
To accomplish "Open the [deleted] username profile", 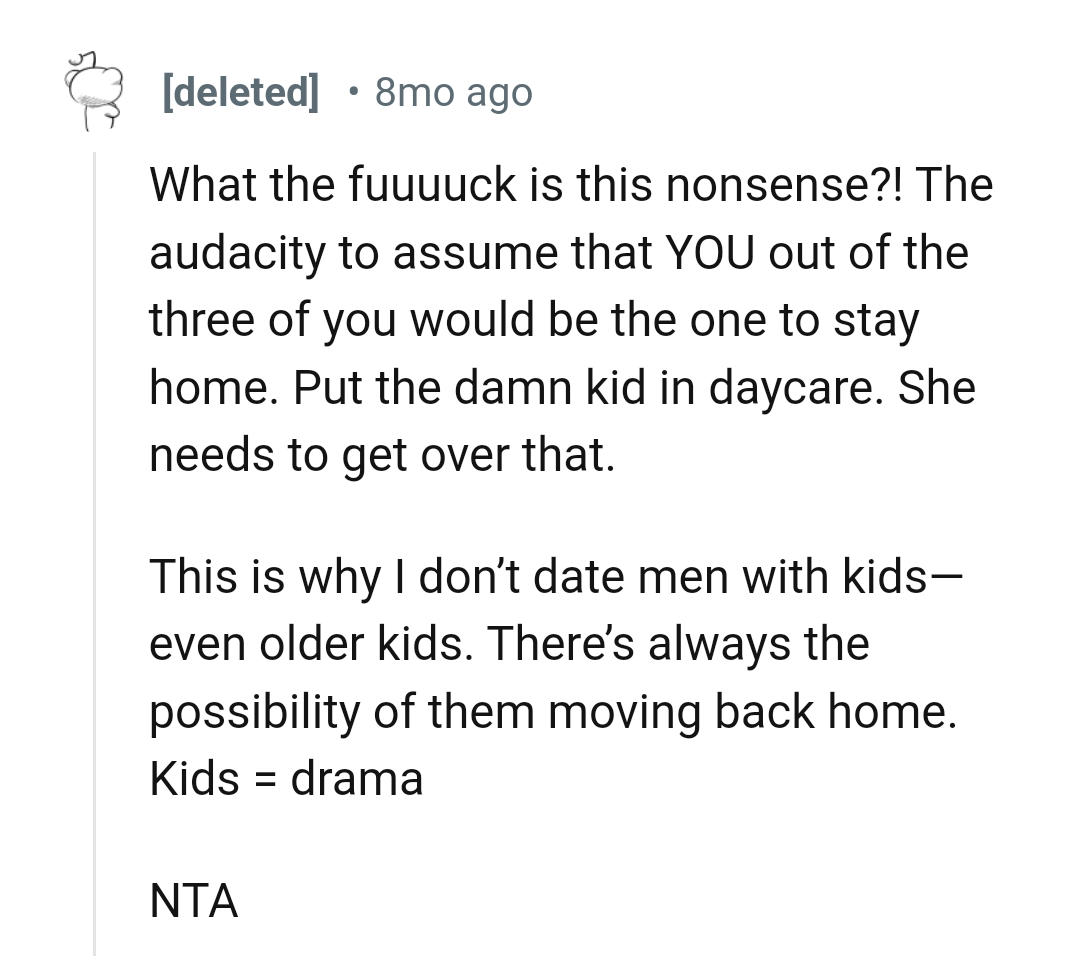I will (240, 93).
